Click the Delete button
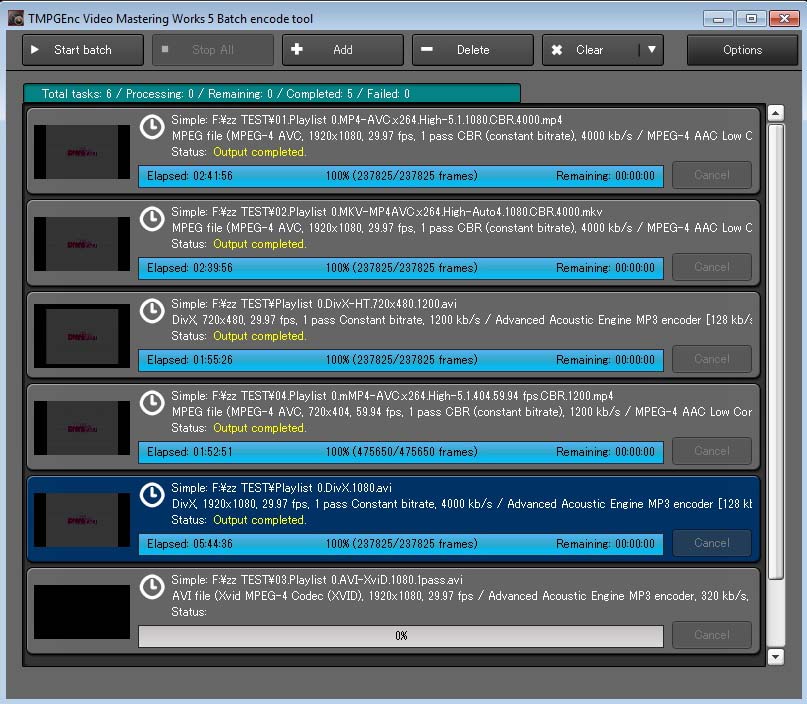 click(x=472, y=50)
